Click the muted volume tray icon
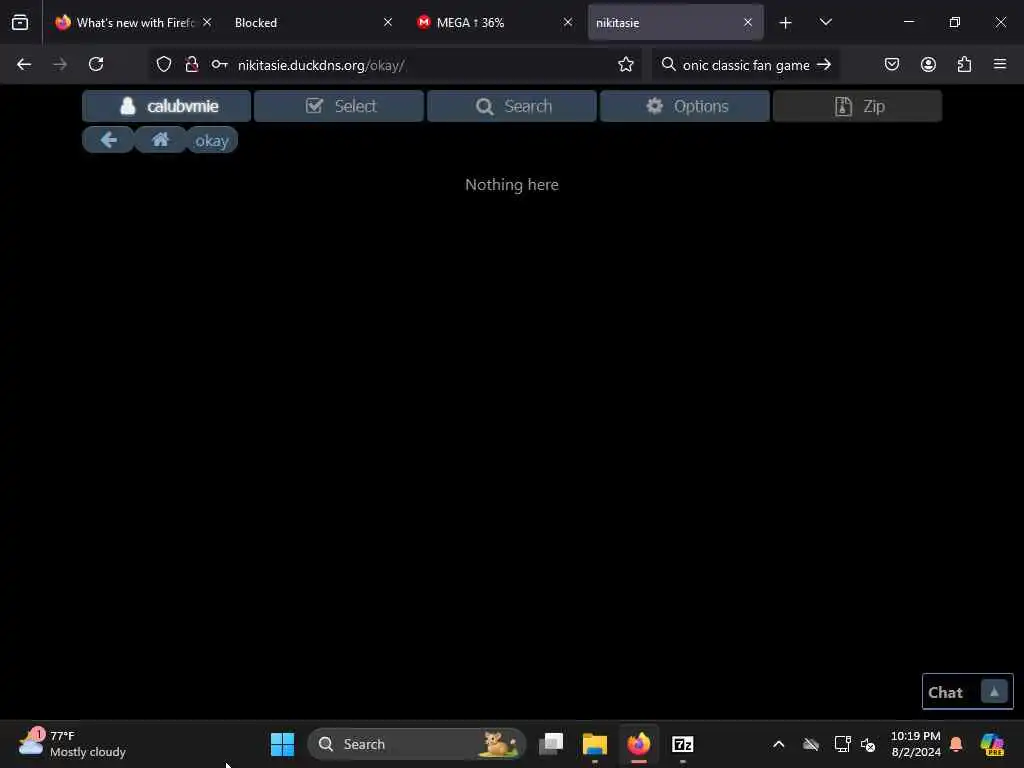1024x768 pixels. (869, 744)
